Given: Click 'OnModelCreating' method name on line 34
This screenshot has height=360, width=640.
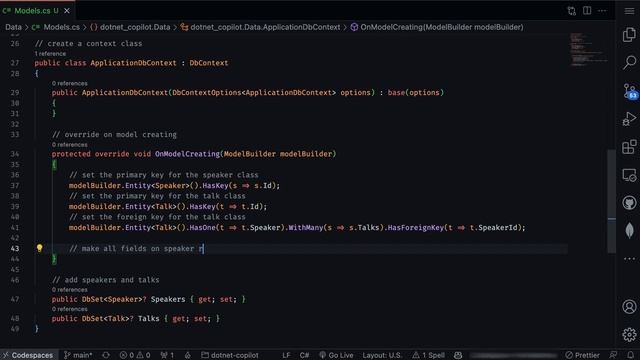Looking at the screenshot, I should point(187,154).
